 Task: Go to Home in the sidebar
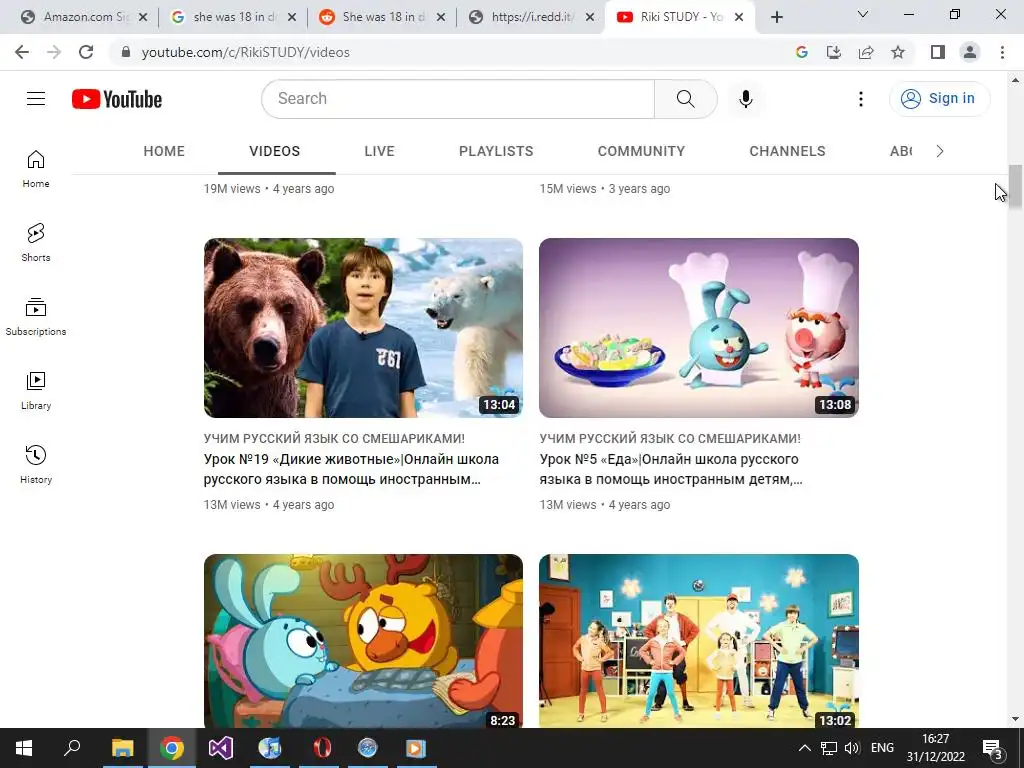click(36, 168)
